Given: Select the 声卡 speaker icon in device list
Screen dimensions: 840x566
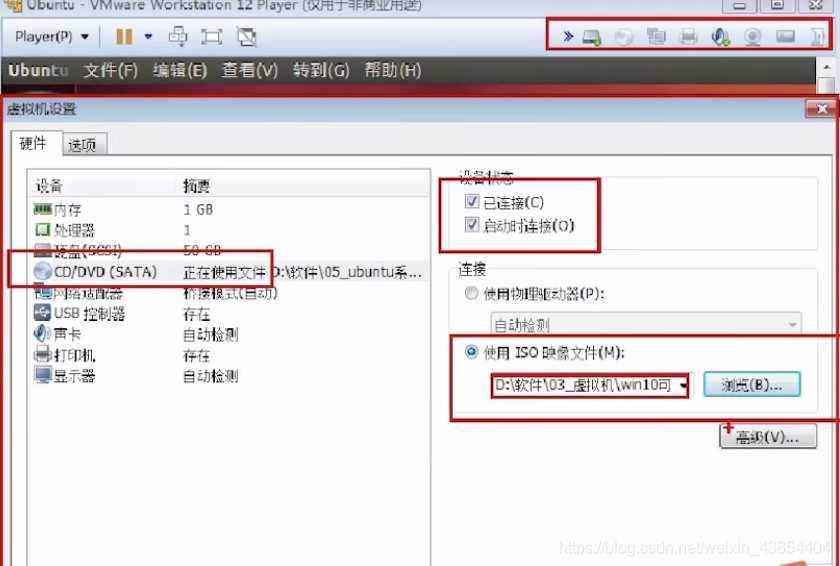Looking at the screenshot, I should pyautogui.click(x=42, y=334).
